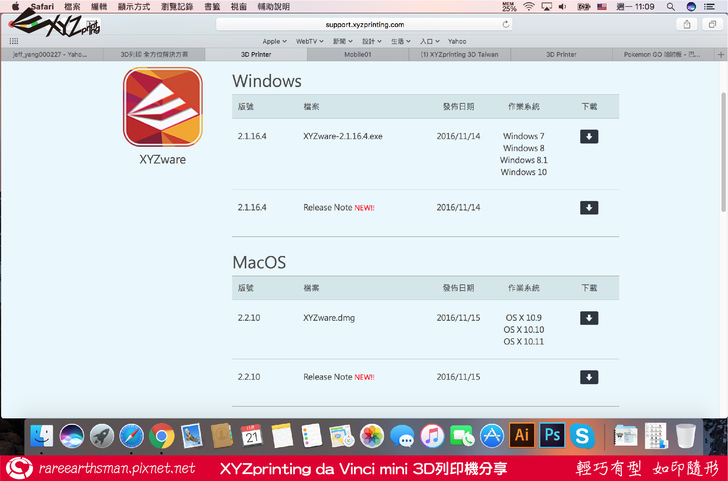Open the Trash in the Dock
The height and width of the screenshot is (481, 728).
(686, 436)
